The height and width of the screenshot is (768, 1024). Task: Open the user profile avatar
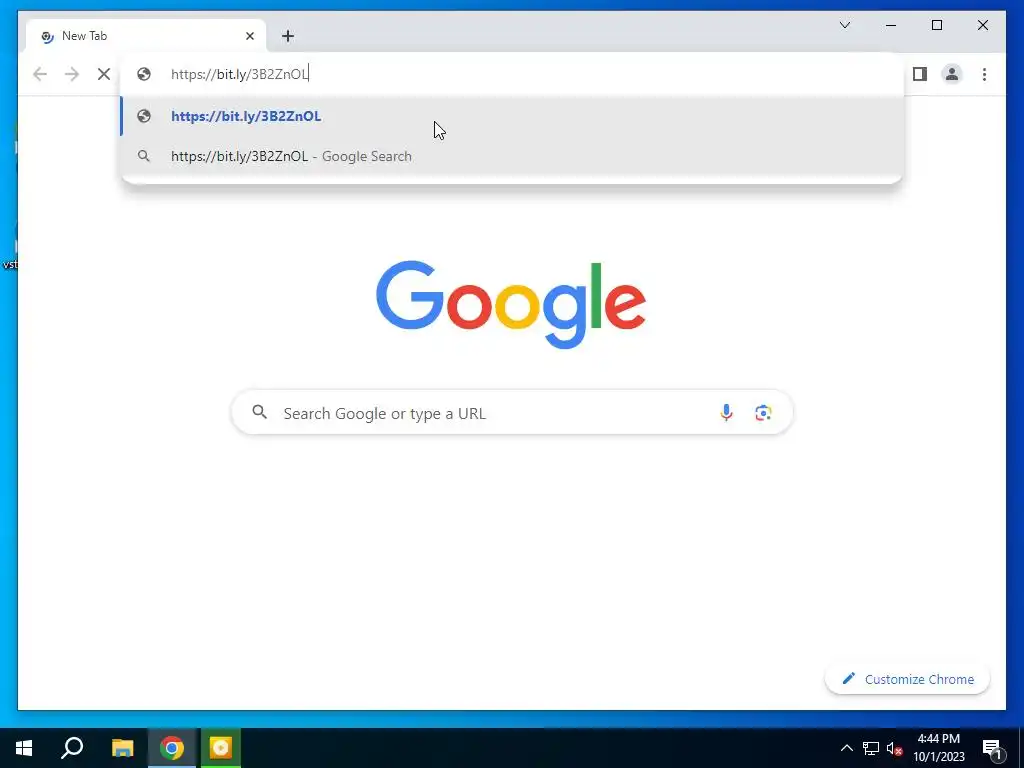952,74
